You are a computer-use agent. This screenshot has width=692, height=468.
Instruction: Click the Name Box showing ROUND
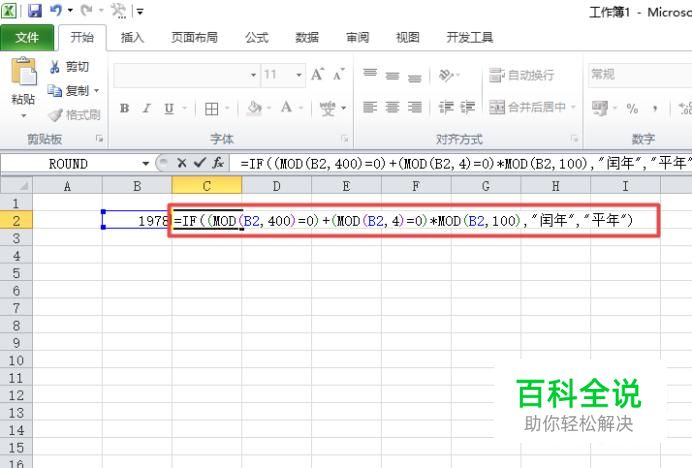(x=70, y=164)
